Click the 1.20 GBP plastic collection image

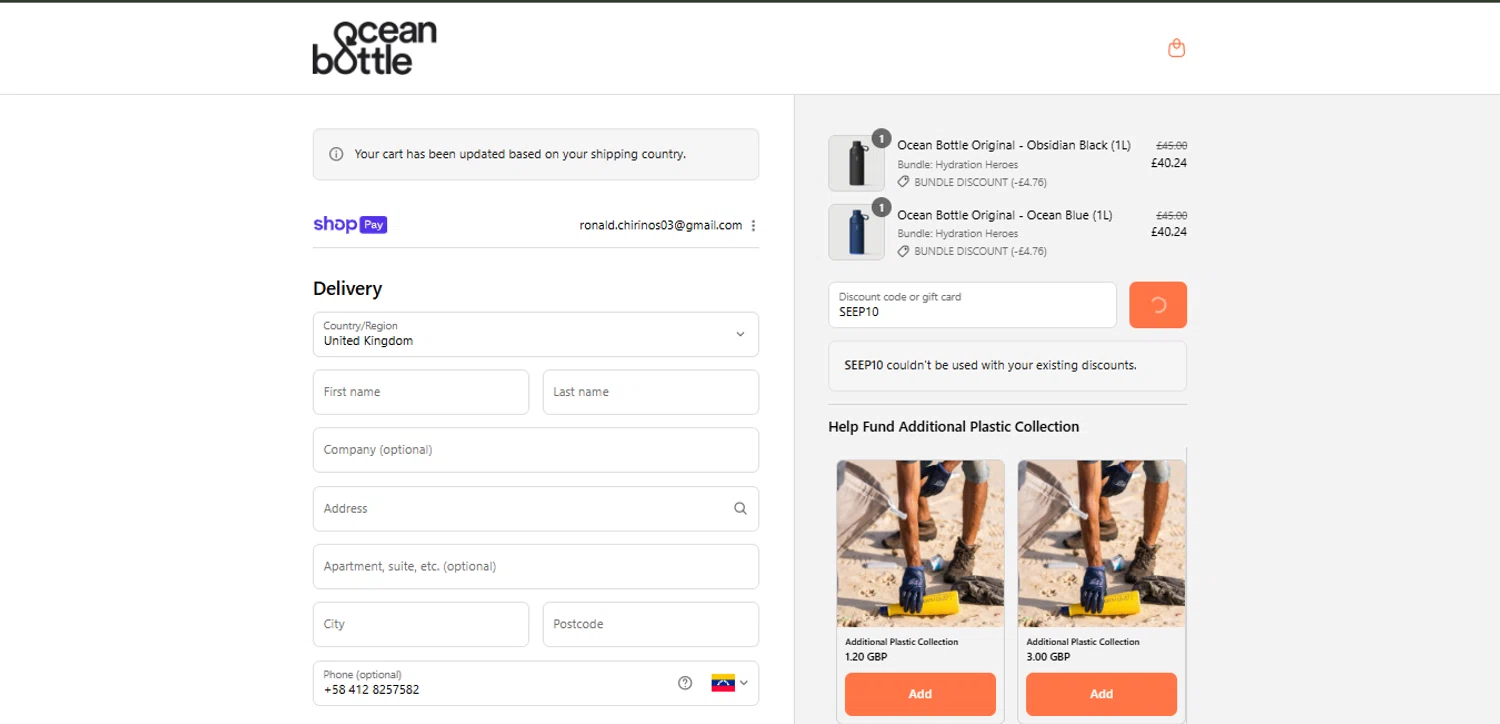click(x=920, y=544)
